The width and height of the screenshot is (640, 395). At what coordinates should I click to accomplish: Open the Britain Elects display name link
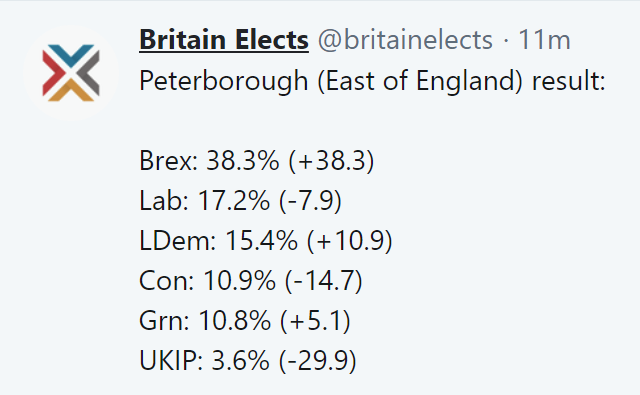(x=224, y=40)
